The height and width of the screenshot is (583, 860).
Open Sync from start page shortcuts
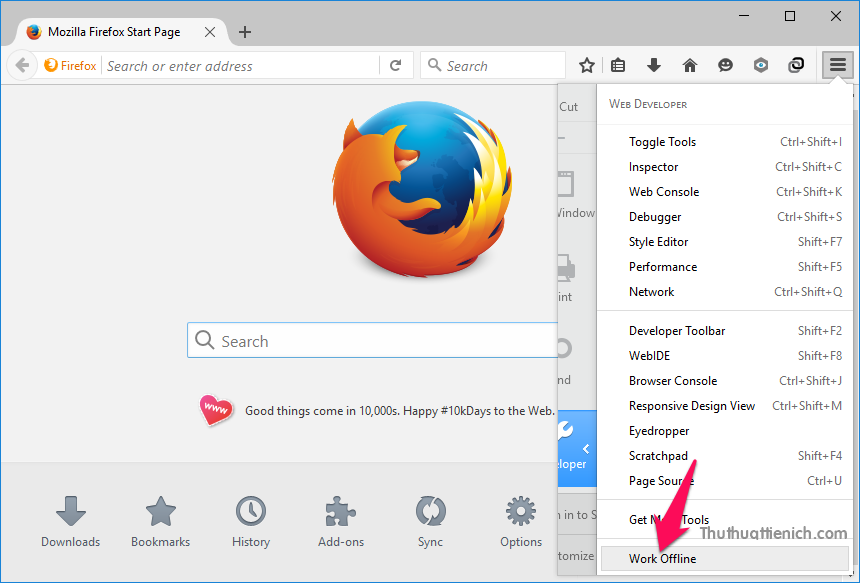(x=431, y=522)
